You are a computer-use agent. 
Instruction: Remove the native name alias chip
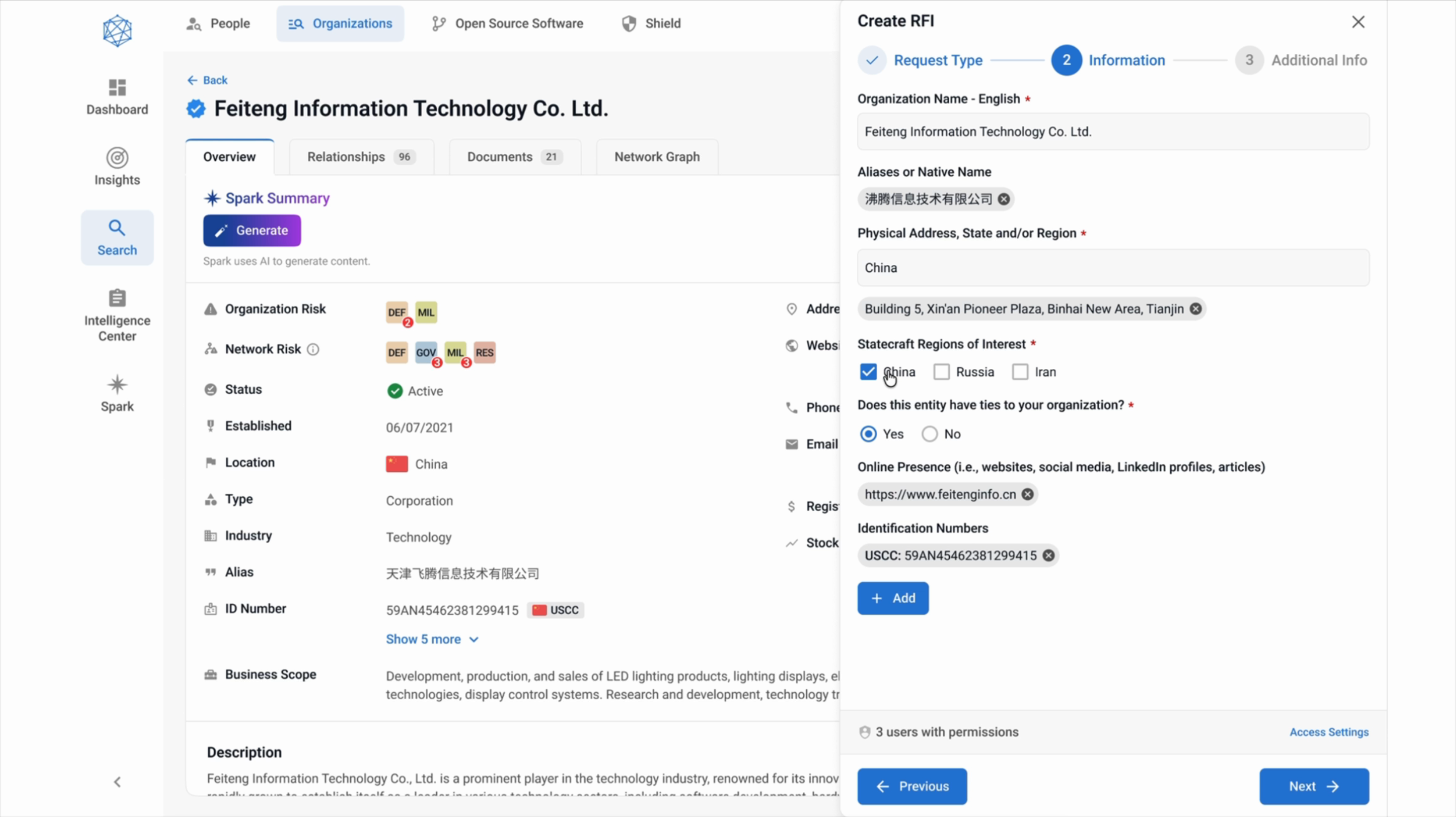pos(1004,199)
